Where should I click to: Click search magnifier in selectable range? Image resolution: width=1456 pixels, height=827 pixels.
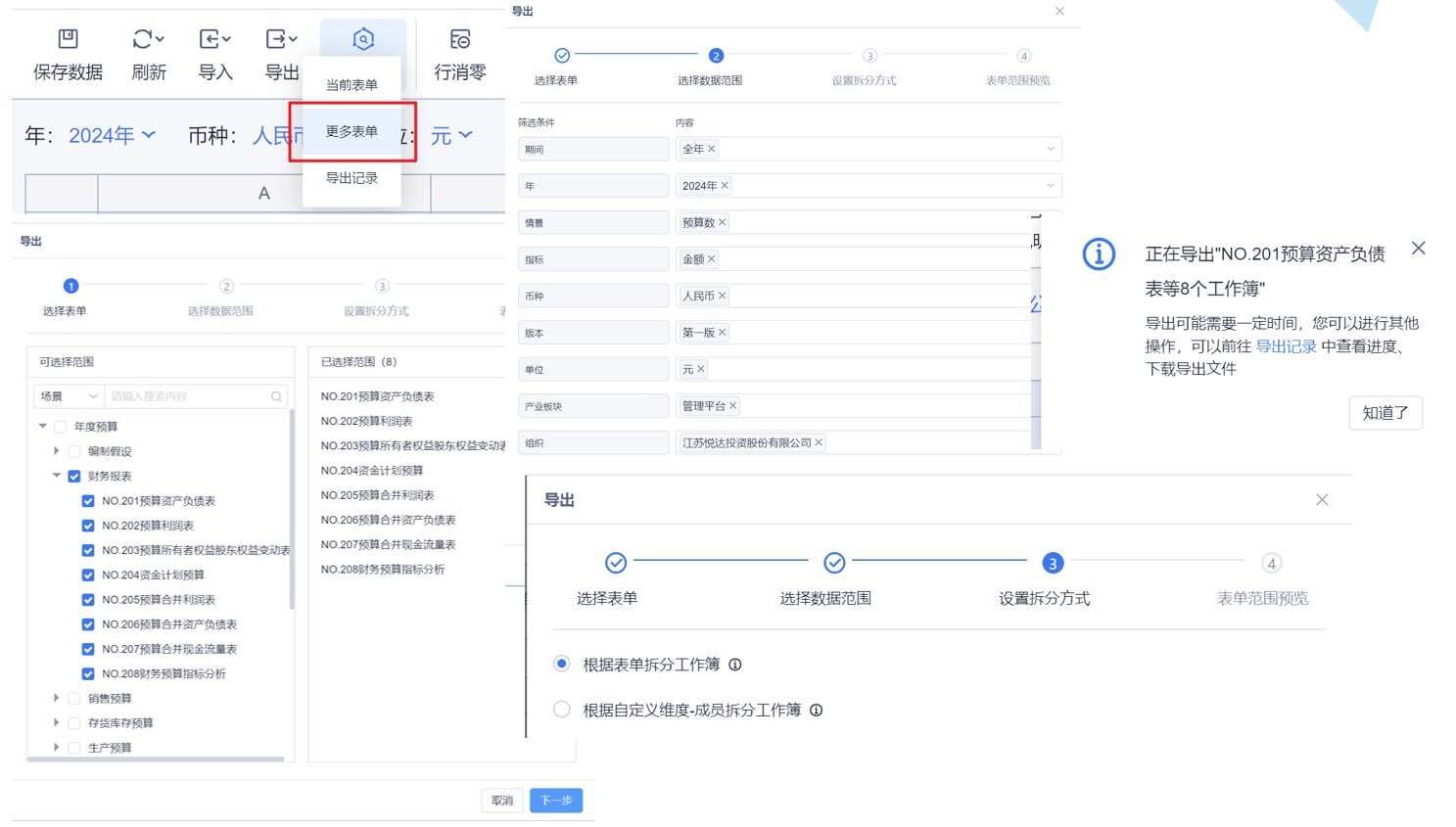pos(276,397)
